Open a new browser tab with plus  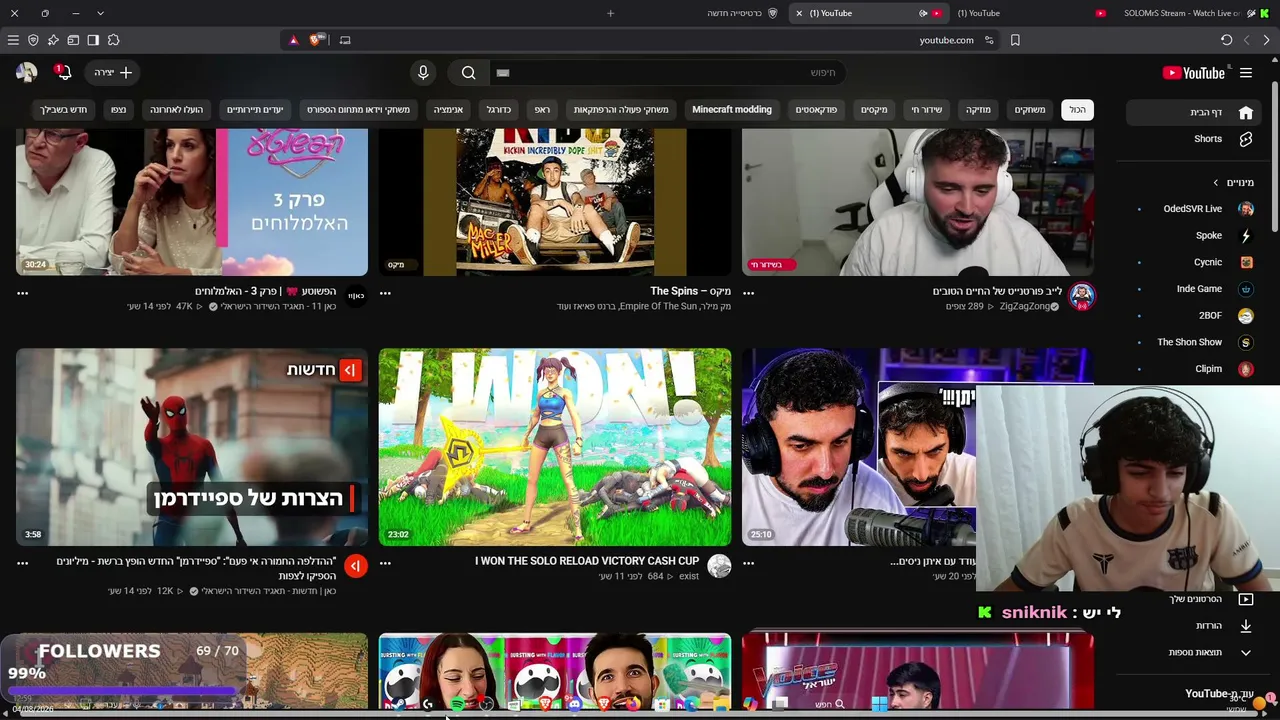[x=610, y=13]
